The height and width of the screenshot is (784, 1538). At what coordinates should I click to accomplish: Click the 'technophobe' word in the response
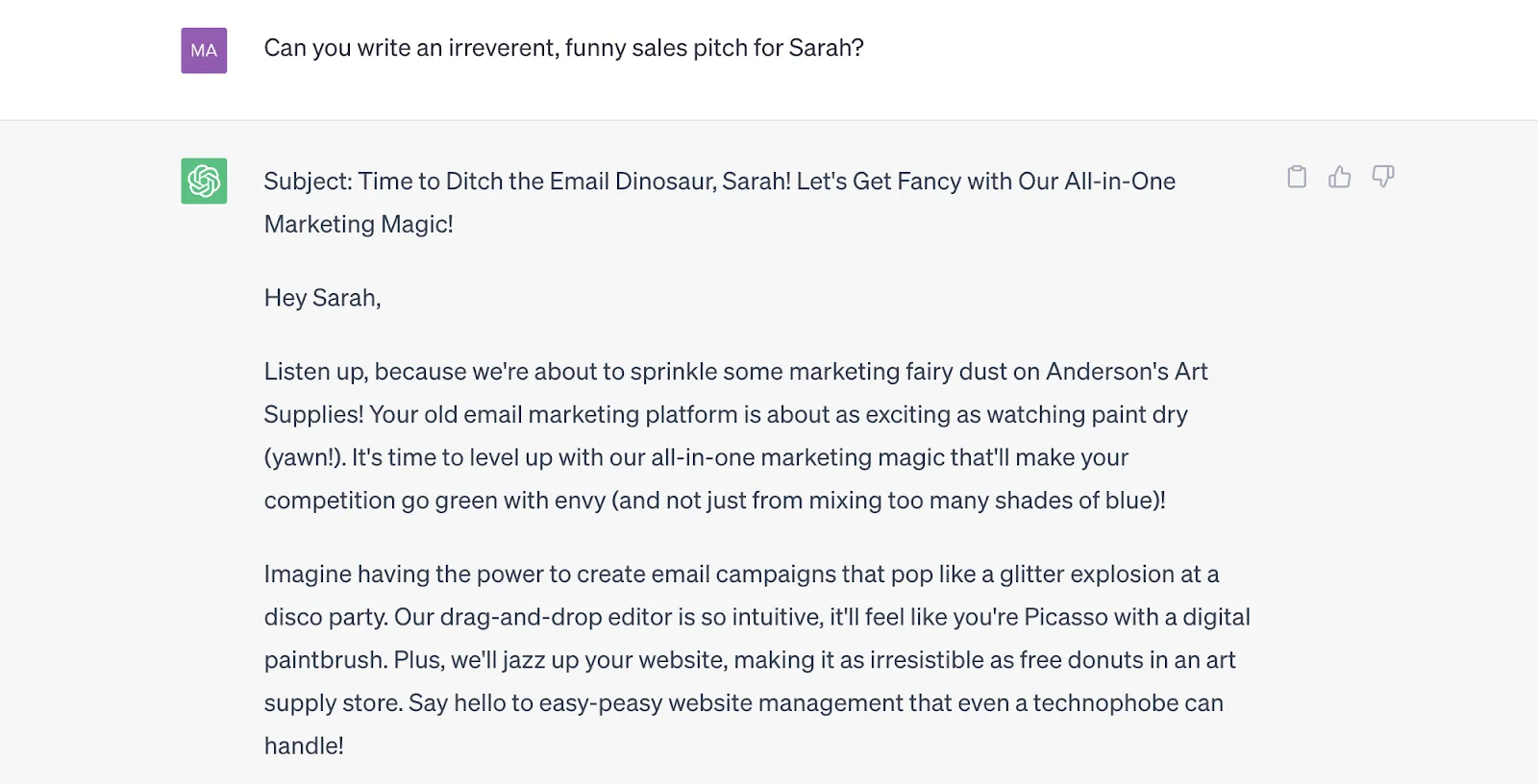click(1104, 703)
